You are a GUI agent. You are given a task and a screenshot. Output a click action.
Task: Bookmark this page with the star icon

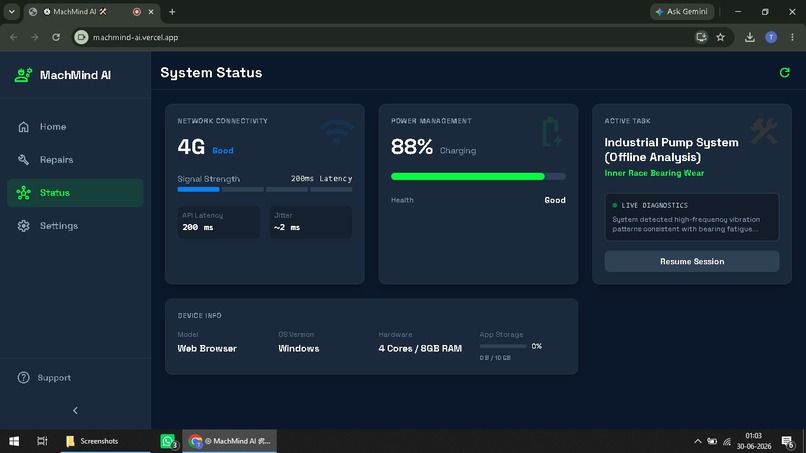tap(721, 37)
